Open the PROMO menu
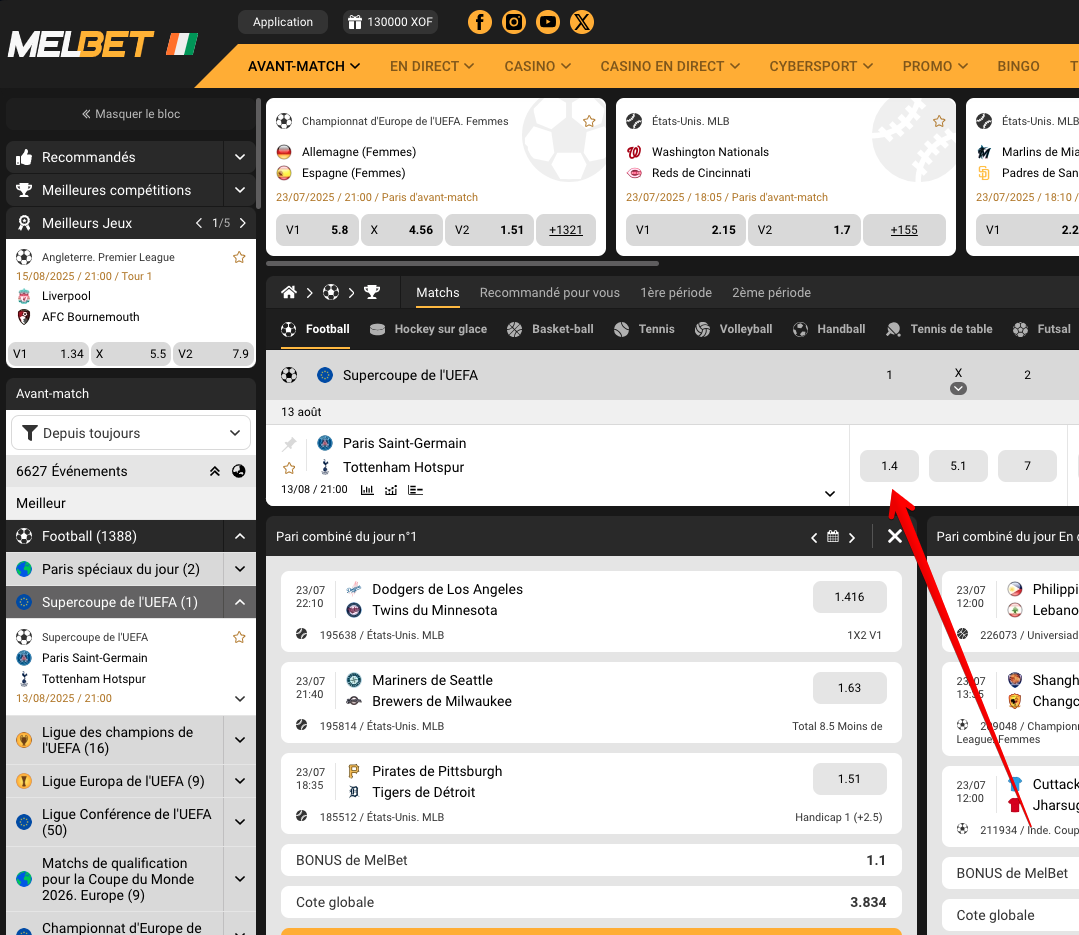1079x935 pixels. coord(935,66)
